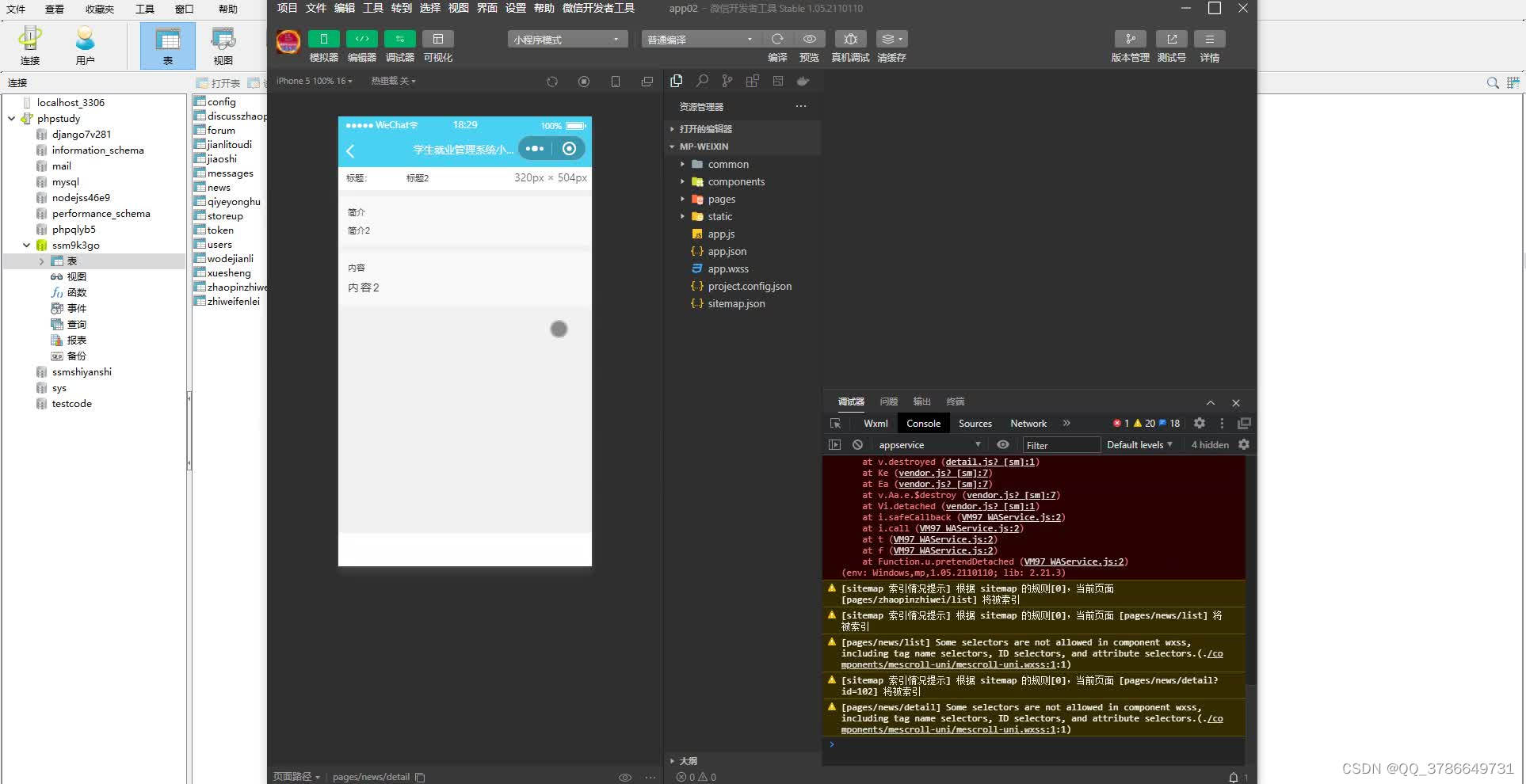The height and width of the screenshot is (784, 1526).
Task: Toggle the editor (编辑器) panel button
Action: pyautogui.click(x=361, y=39)
